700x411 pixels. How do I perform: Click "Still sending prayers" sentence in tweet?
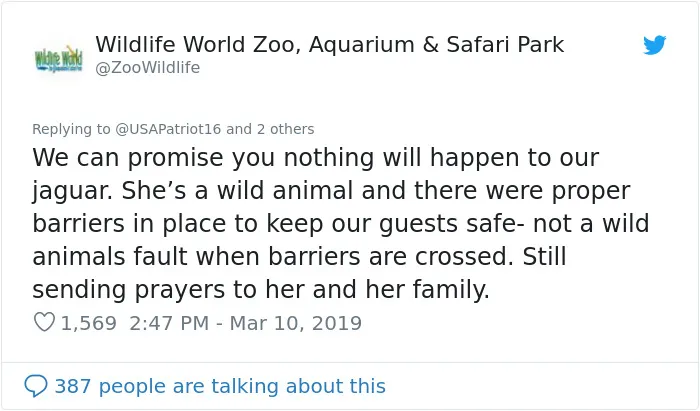point(299,273)
